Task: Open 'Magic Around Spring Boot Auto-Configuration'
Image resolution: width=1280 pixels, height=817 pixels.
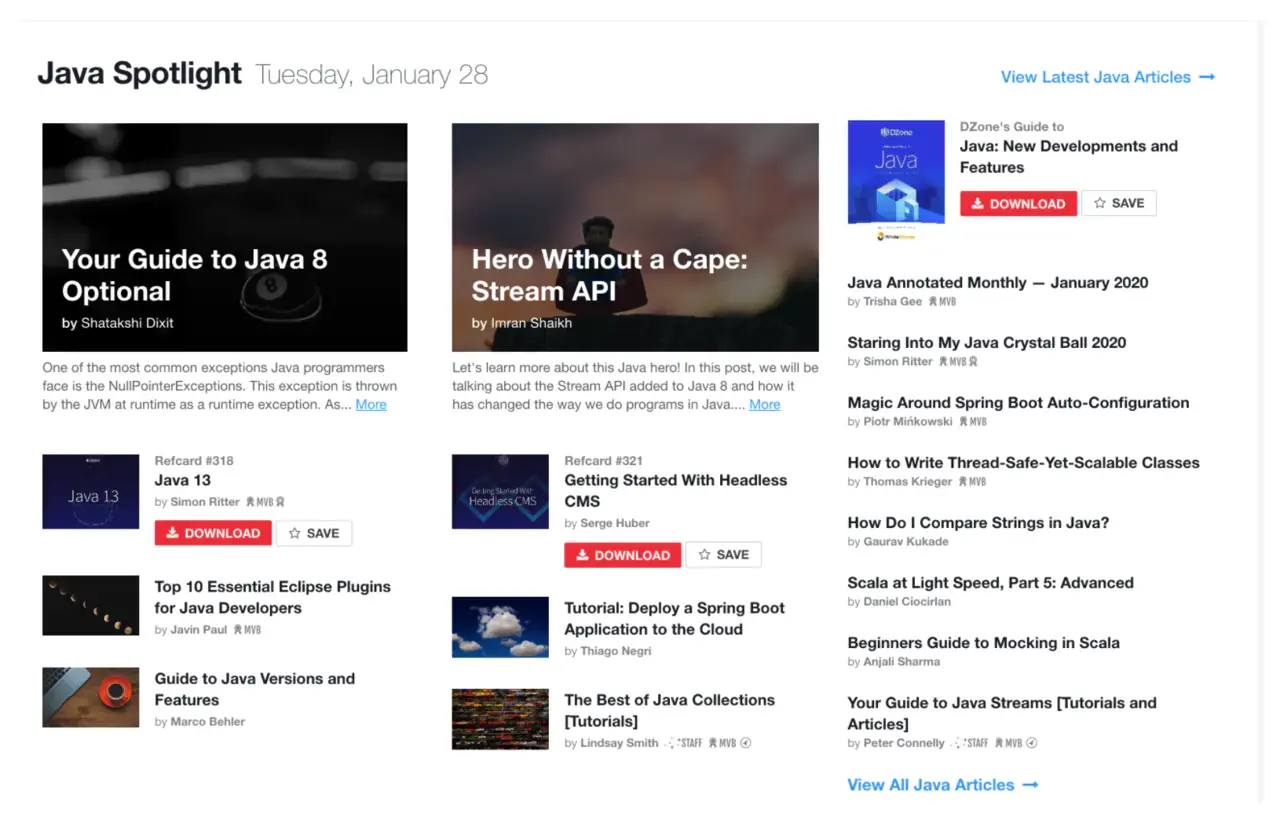Action: 1018,403
